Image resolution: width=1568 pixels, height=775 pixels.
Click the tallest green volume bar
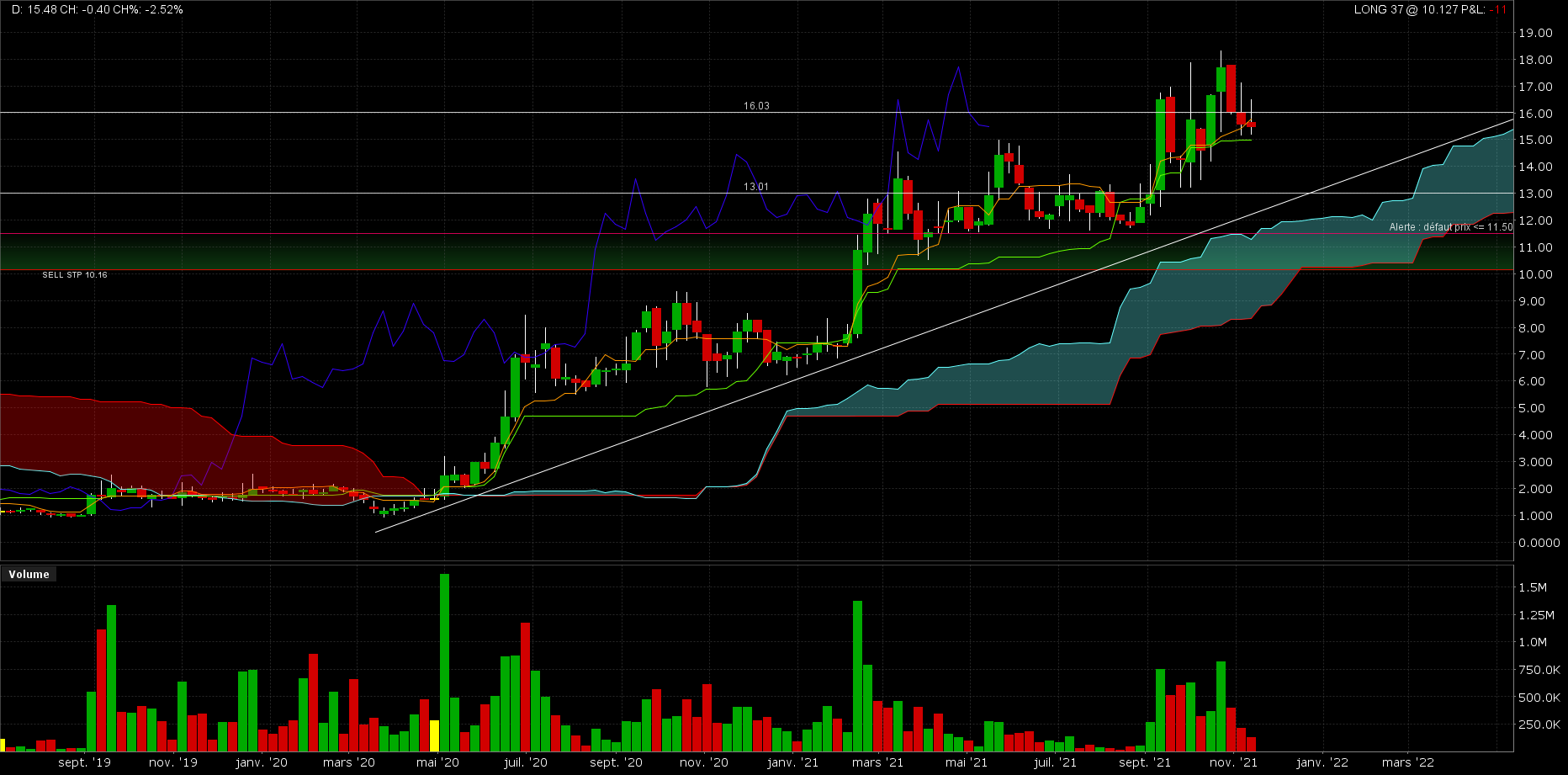pyautogui.click(x=444, y=662)
